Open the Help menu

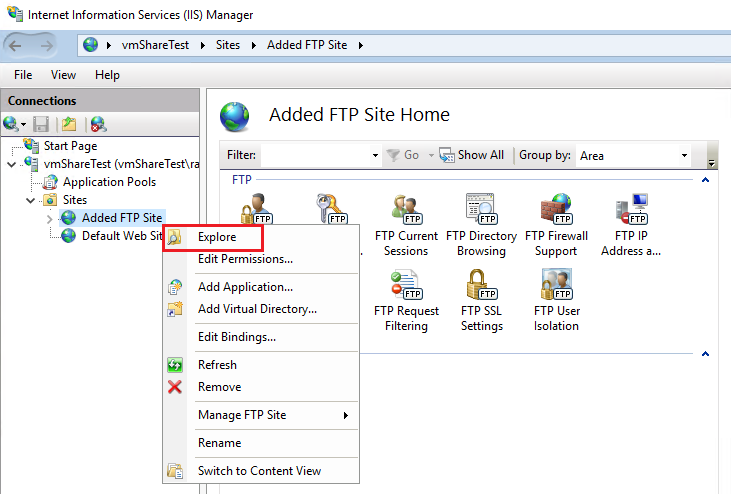pos(107,75)
